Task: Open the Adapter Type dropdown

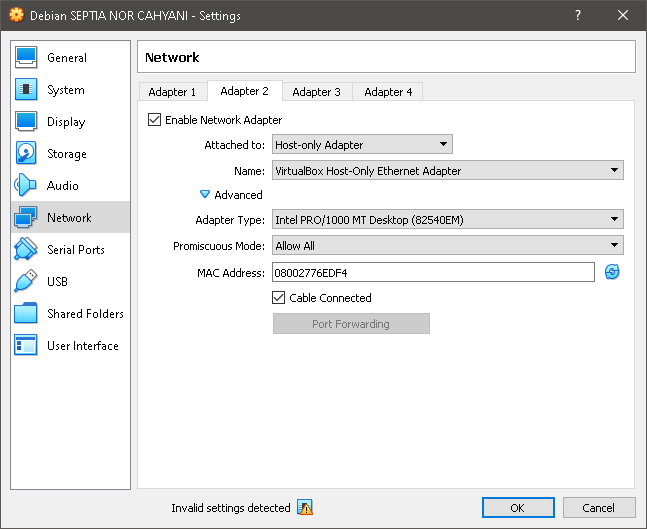Action: (448, 220)
